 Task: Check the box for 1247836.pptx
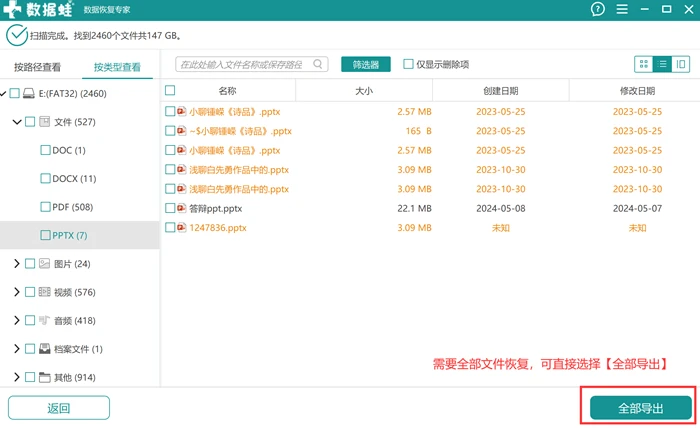coord(170,227)
